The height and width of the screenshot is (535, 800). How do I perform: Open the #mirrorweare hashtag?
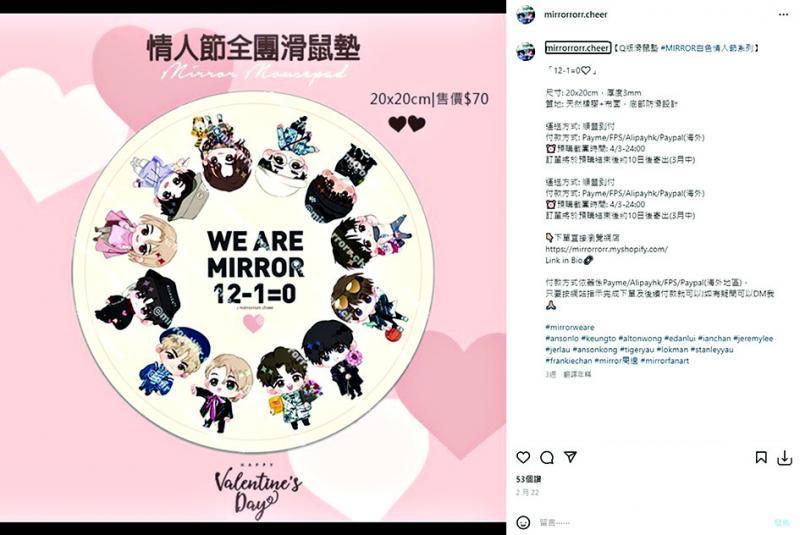coord(569,327)
